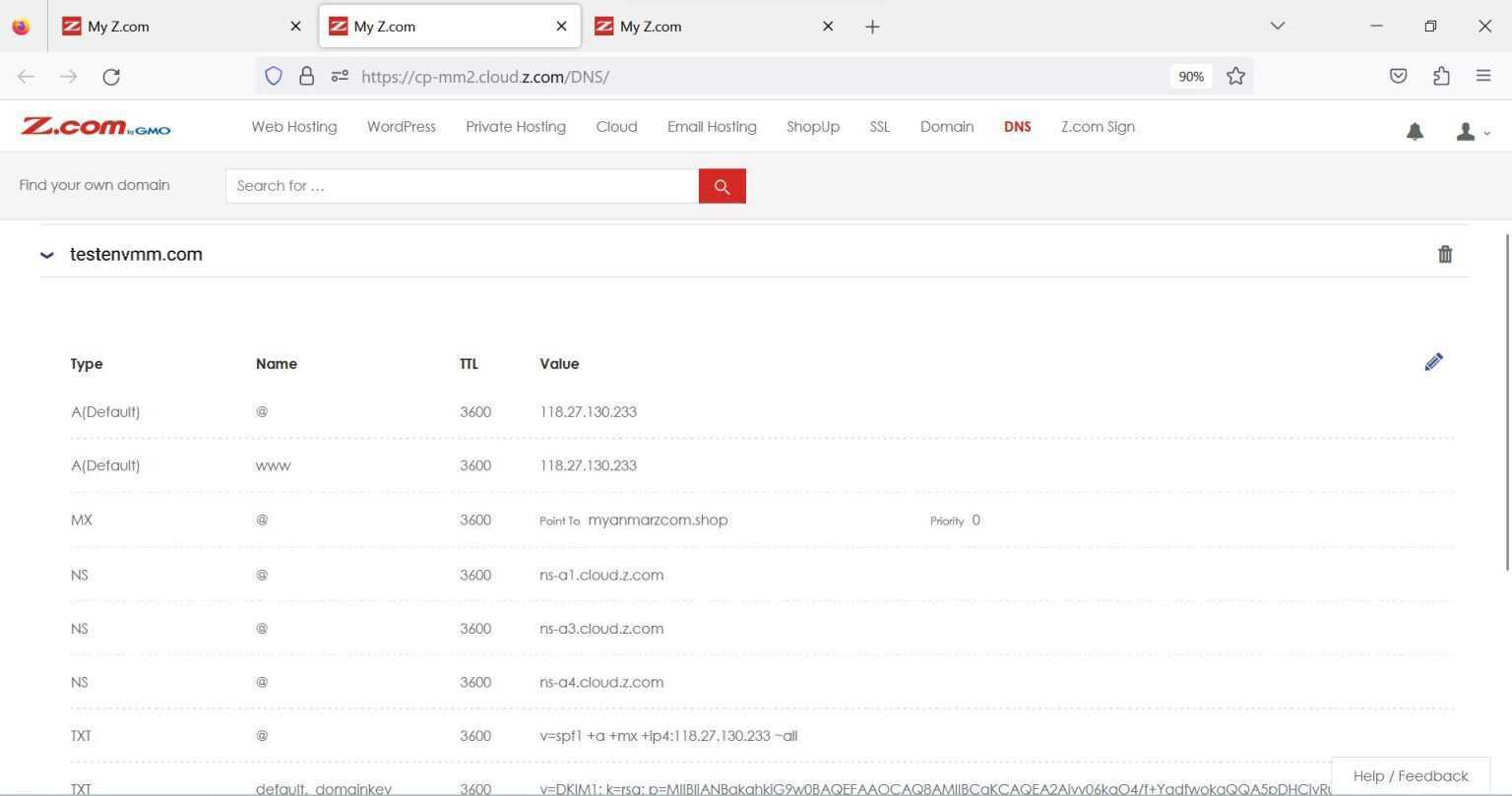
Task: Click the SPF TXT record value
Action: click(668, 735)
